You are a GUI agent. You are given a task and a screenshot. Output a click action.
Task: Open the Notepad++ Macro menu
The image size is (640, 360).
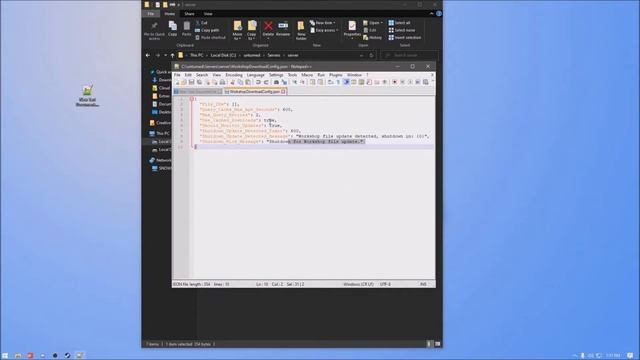click(307, 75)
